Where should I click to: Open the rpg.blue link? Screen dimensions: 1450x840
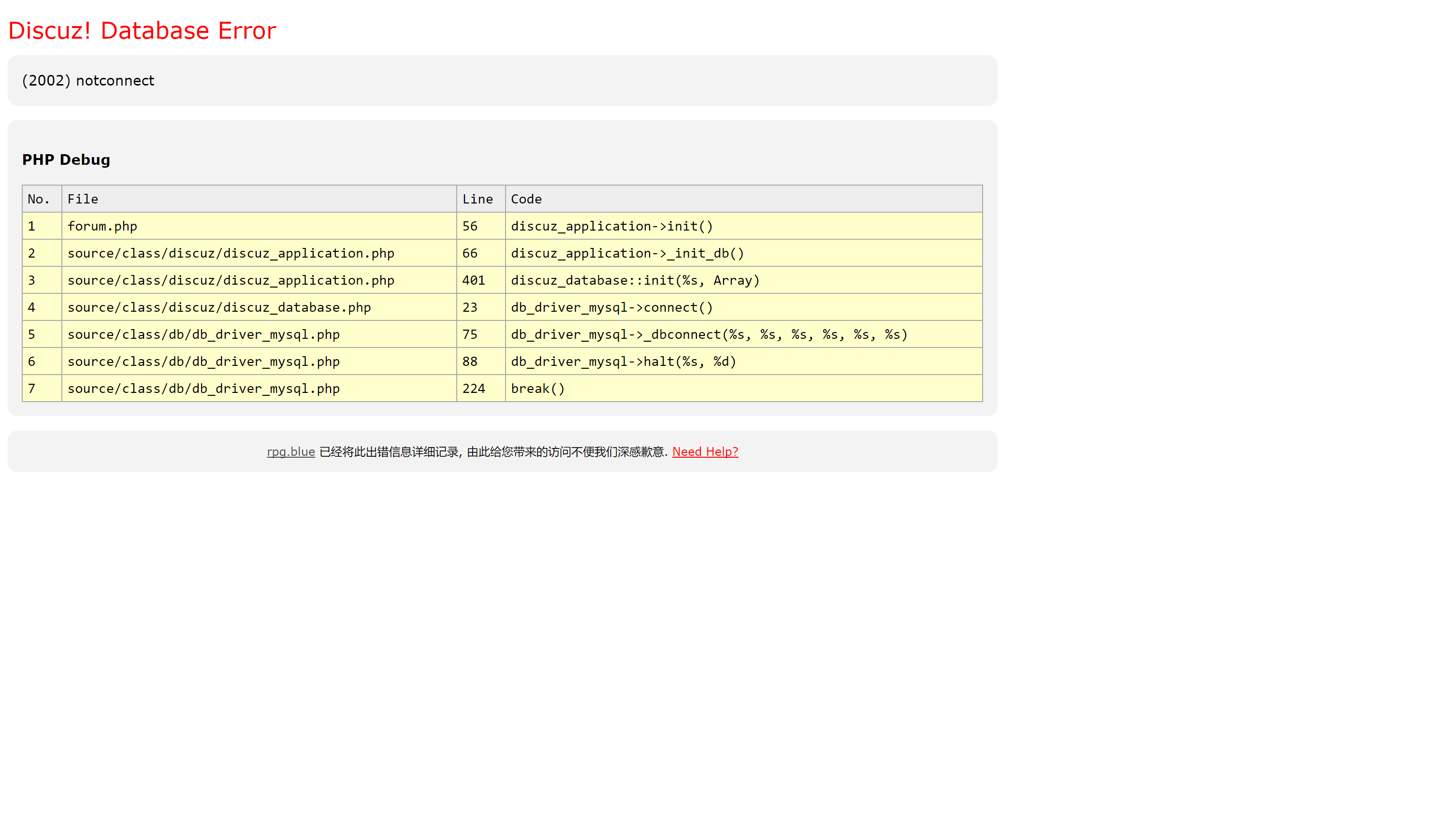tap(290, 451)
